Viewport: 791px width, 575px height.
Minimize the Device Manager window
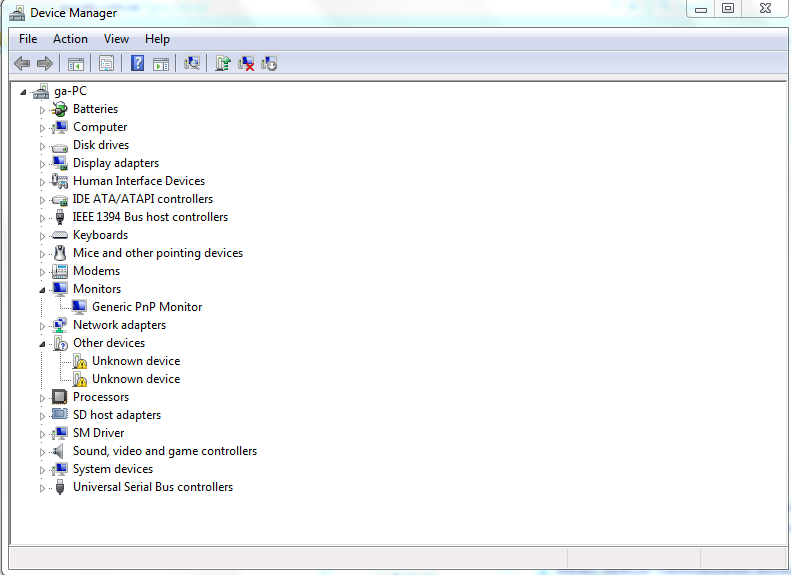coord(701,9)
